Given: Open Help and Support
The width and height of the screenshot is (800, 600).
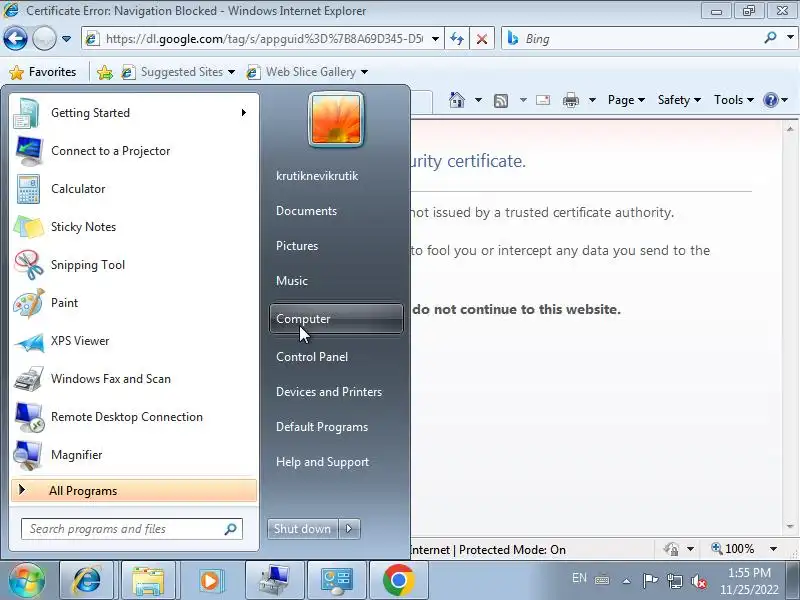Looking at the screenshot, I should pyautogui.click(x=322, y=462).
